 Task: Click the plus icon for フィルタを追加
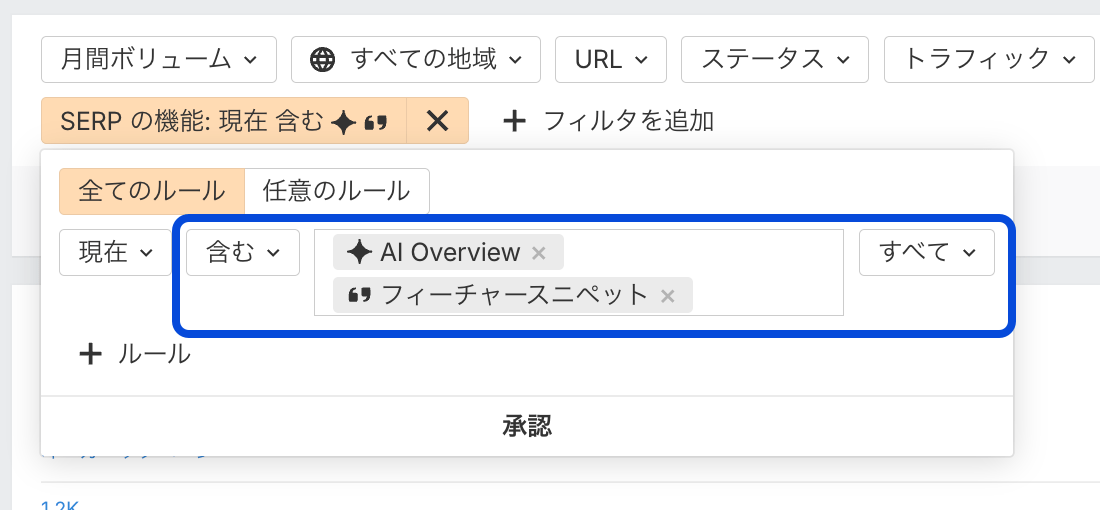pyautogui.click(x=514, y=121)
